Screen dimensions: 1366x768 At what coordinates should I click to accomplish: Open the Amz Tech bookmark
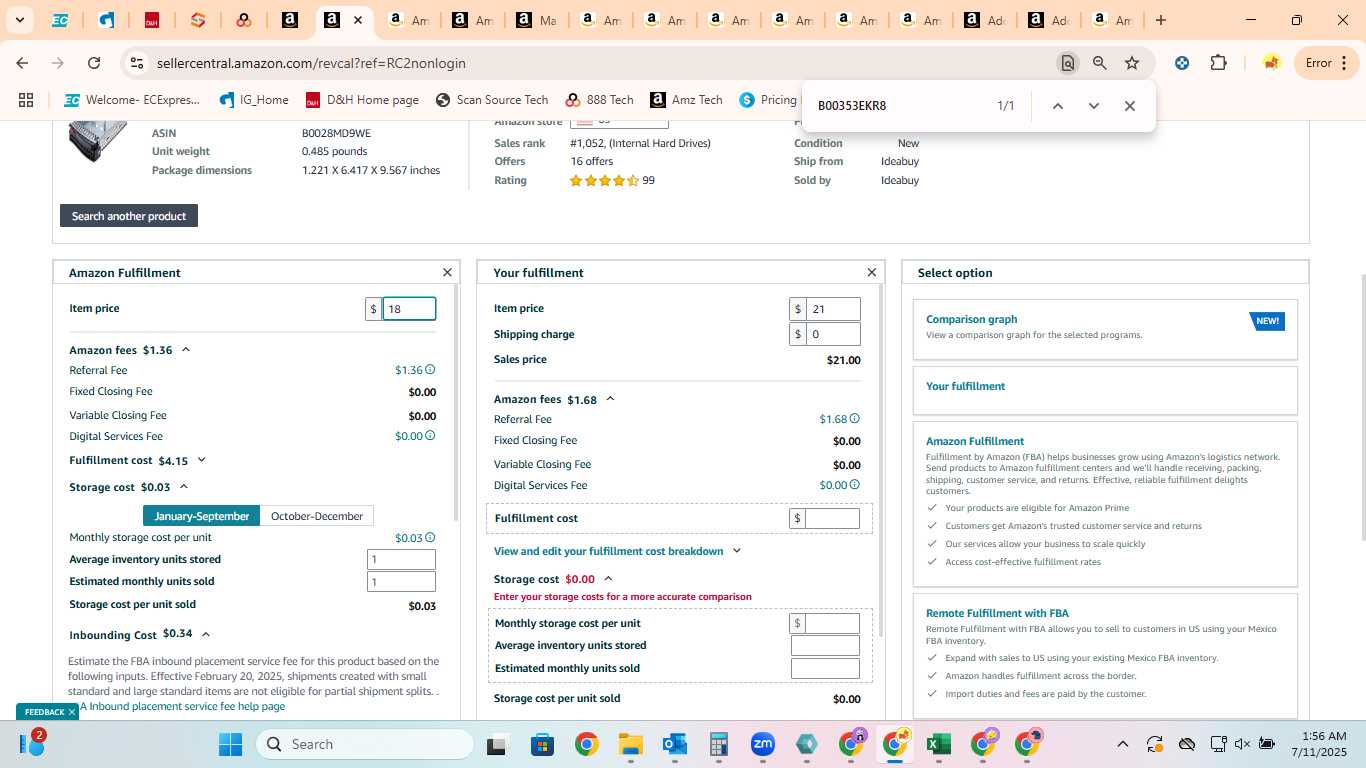(686, 100)
